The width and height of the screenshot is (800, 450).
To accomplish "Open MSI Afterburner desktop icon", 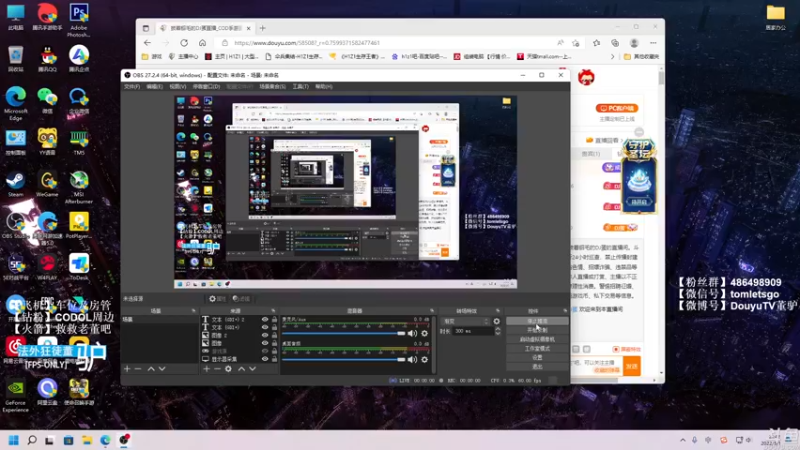I will tap(79, 188).
